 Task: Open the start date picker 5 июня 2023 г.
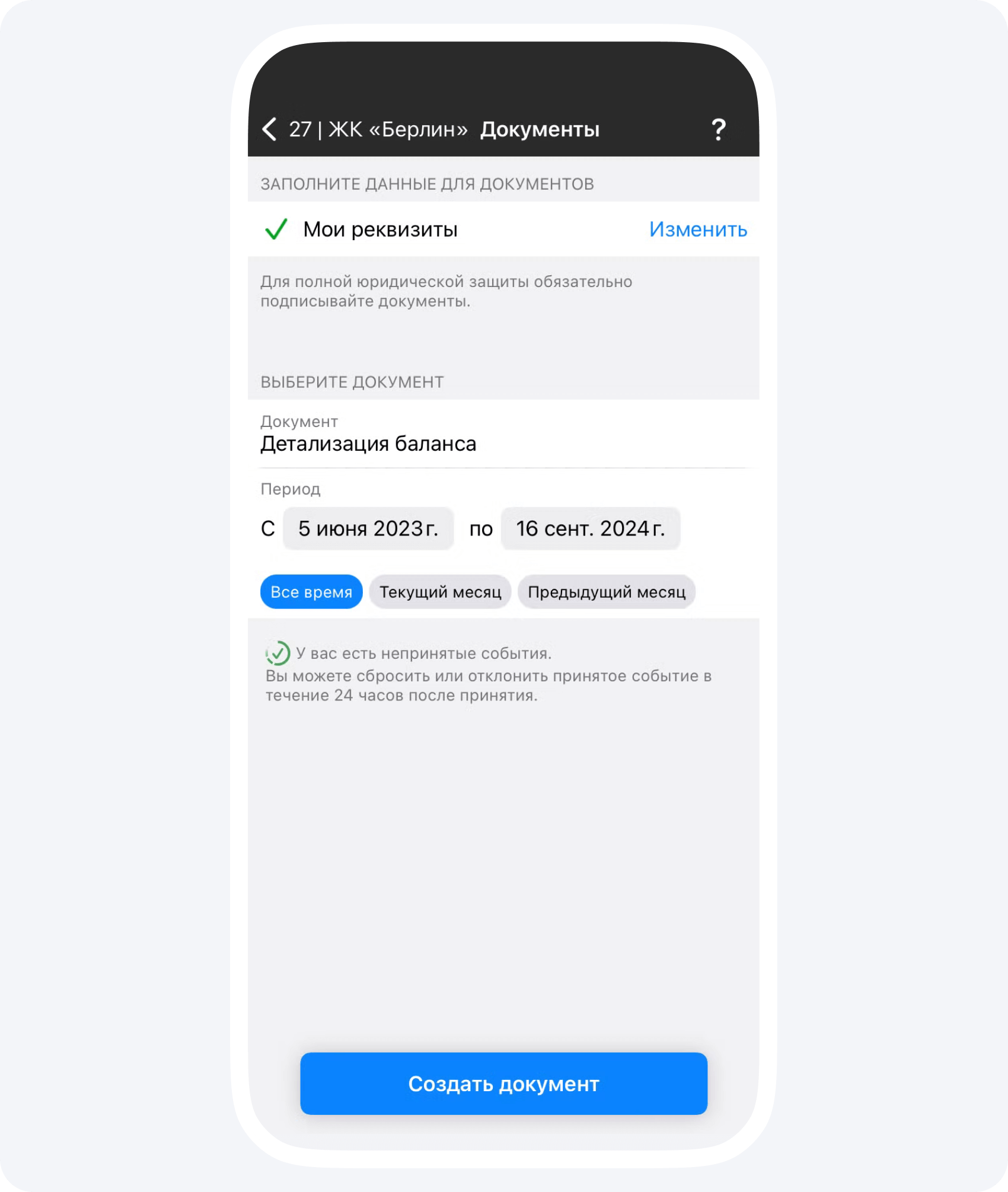click(x=368, y=528)
